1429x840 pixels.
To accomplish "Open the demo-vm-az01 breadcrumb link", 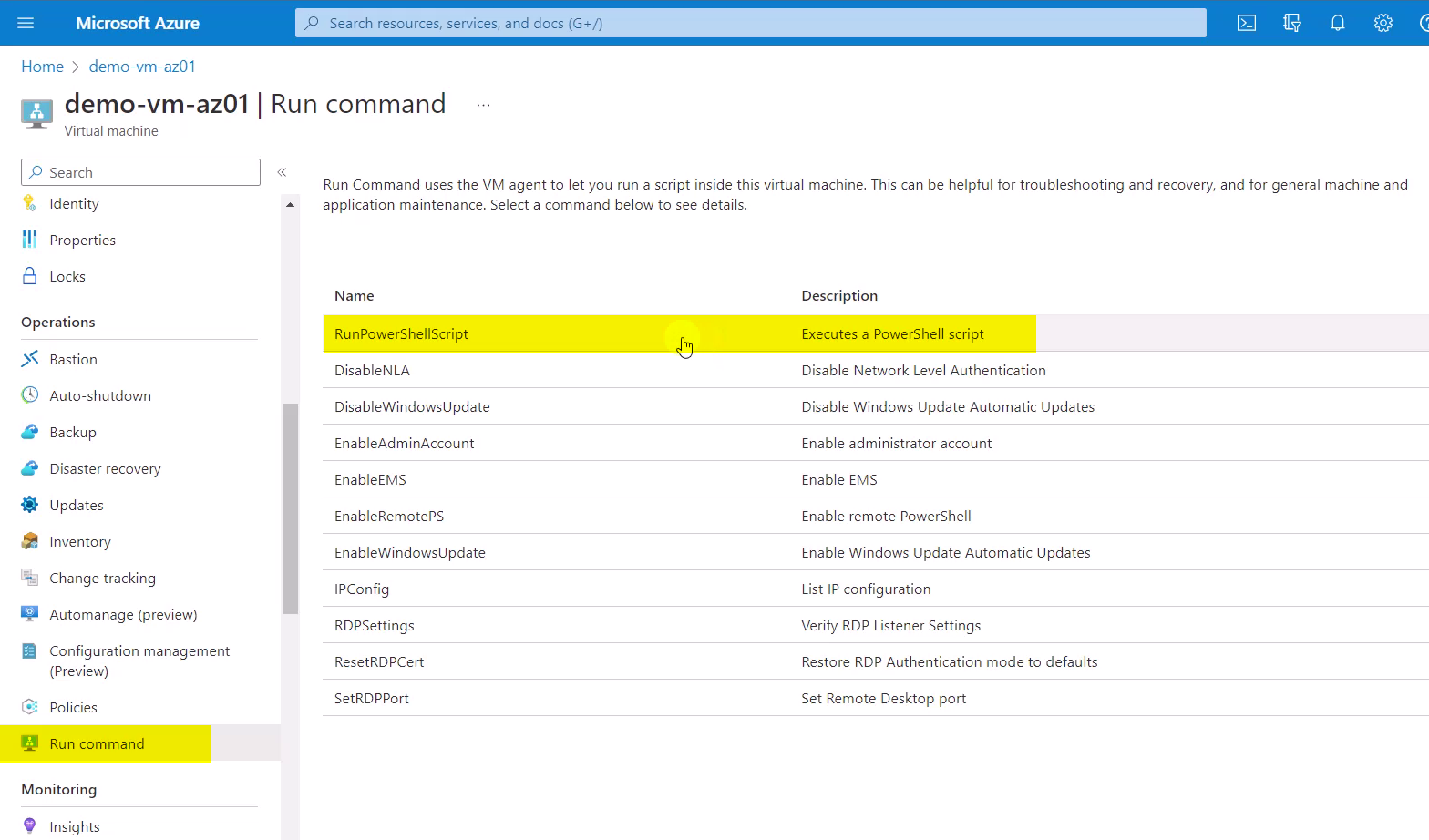I will point(142,67).
